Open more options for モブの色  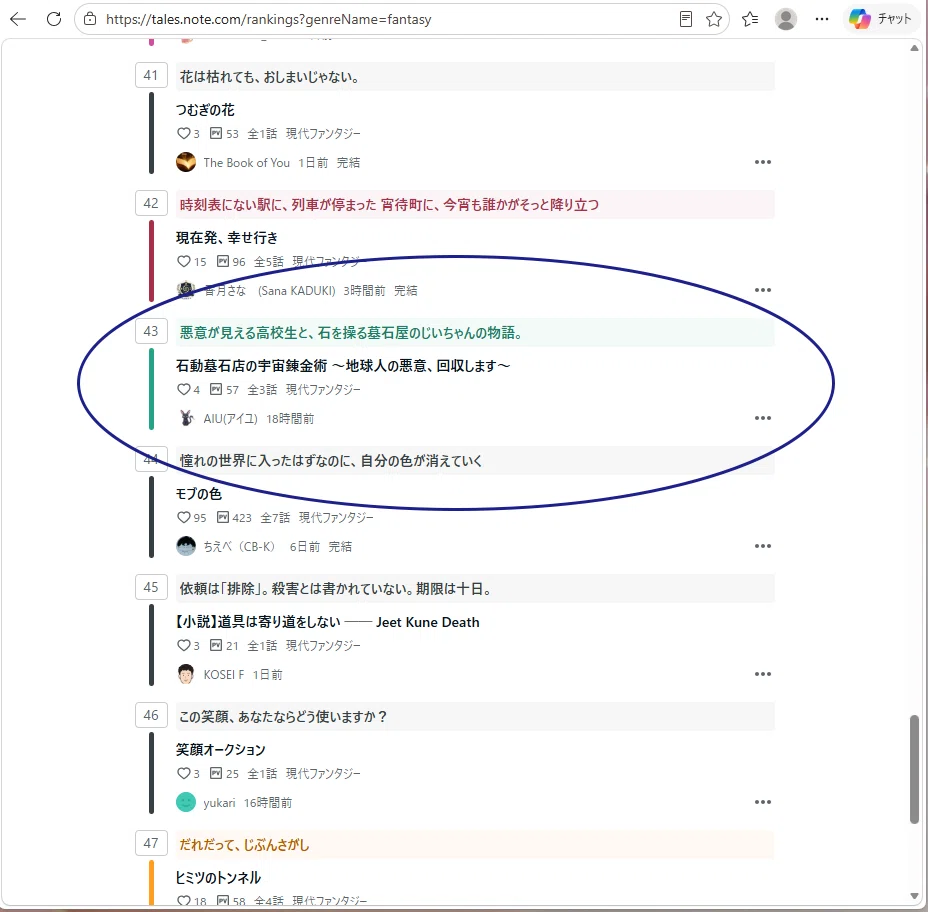tap(763, 546)
